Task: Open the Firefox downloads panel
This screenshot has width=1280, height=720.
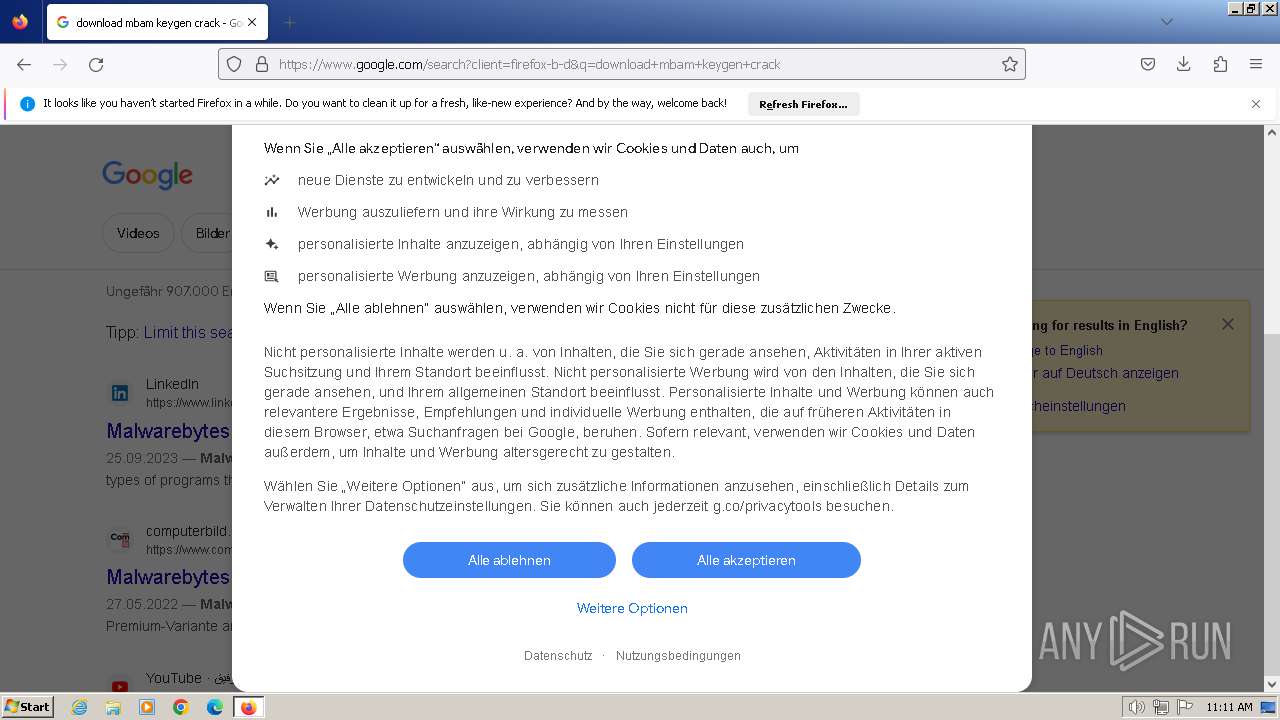Action: pyautogui.click(x=1184, y=64)
